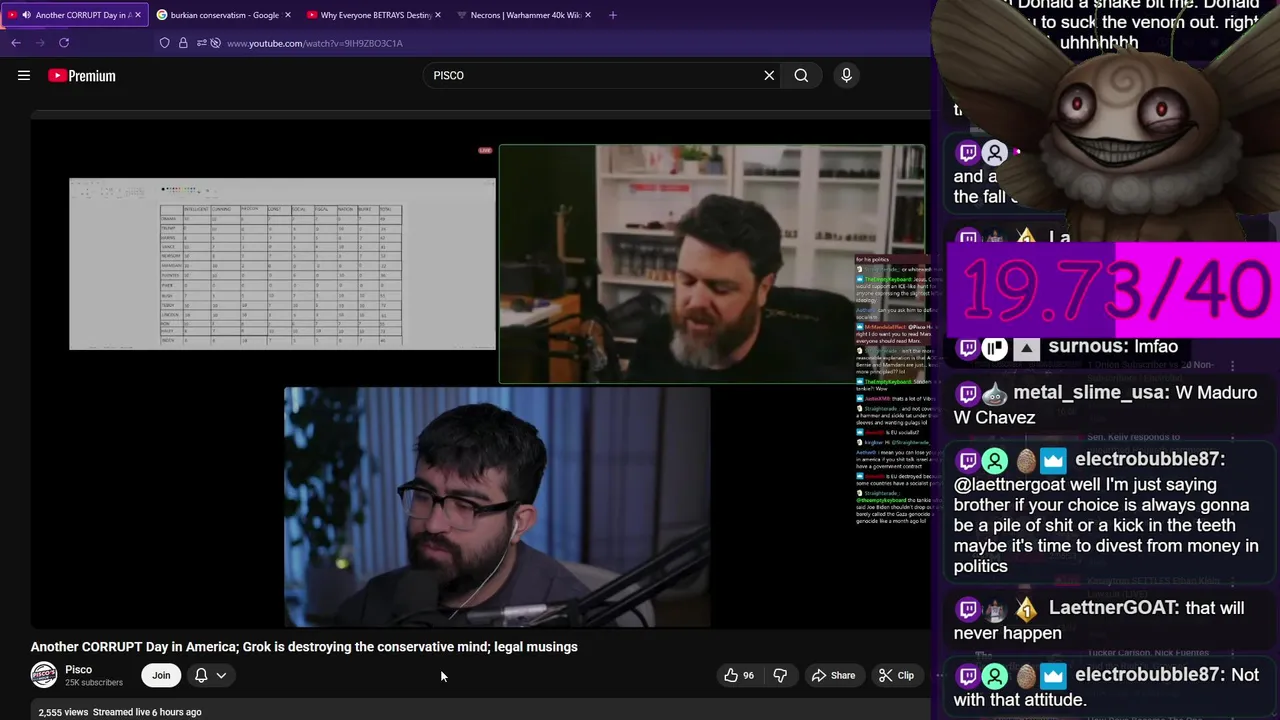This screenshot has height=720, width=1280.
Task: Close the Necrons Warhammer 40k Wiki tab
Action: pyautogui.click(x=587, y=15)
